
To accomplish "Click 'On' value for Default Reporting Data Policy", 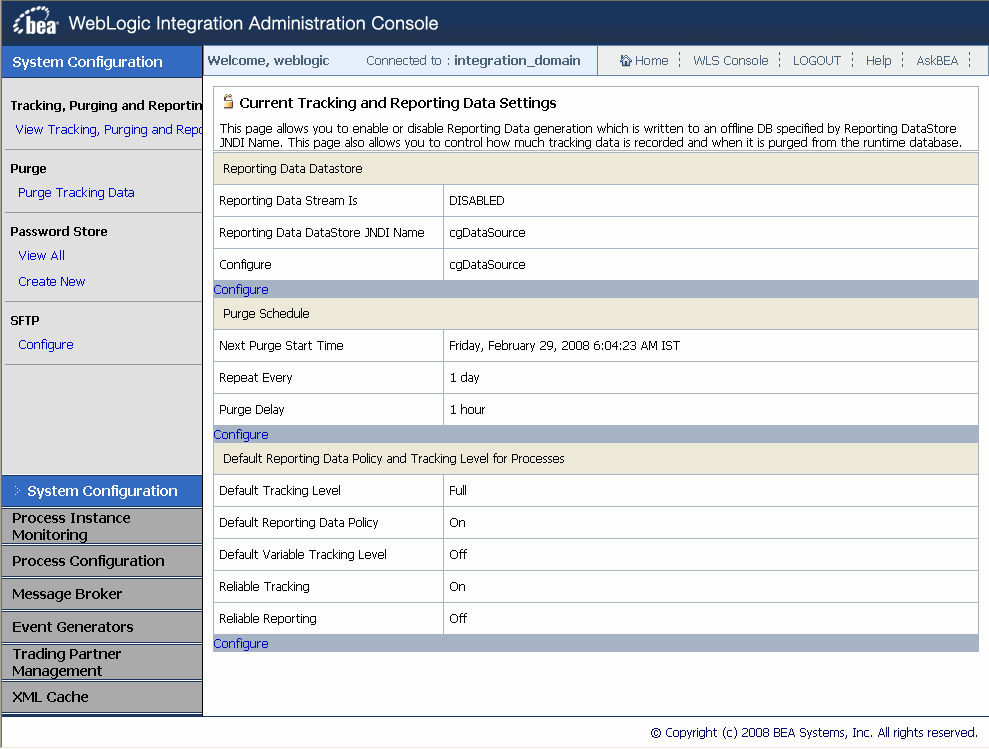I will pyautogui.click(x=457, y=522).
